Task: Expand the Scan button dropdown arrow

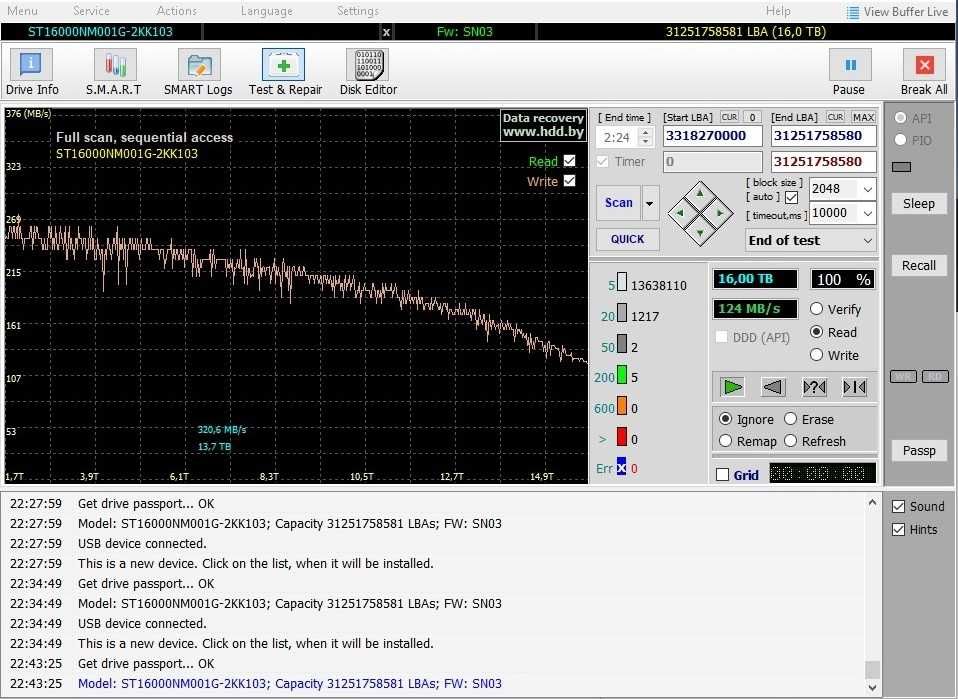Action: click(650, 203)
